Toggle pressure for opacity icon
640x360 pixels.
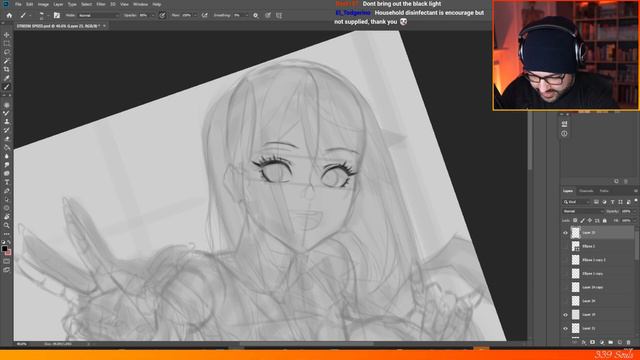click(x=162, y=16)
